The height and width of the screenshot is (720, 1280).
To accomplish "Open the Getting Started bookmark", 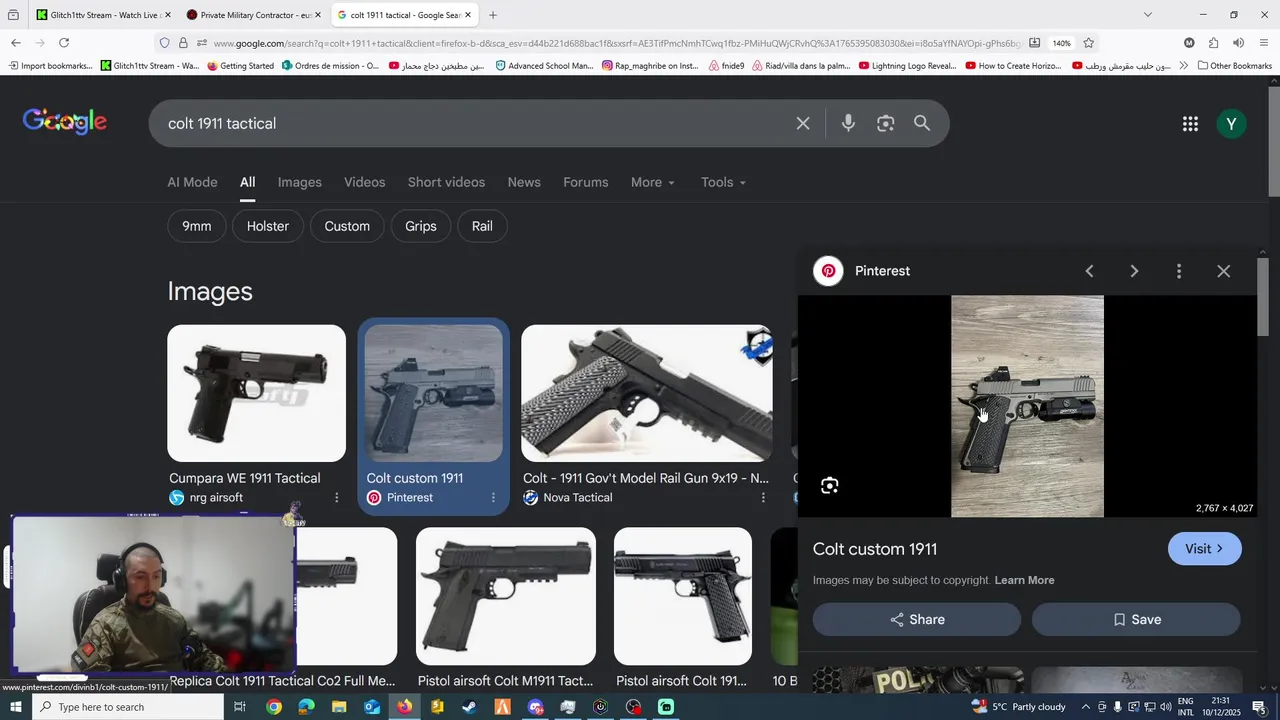I will point(240,66).
